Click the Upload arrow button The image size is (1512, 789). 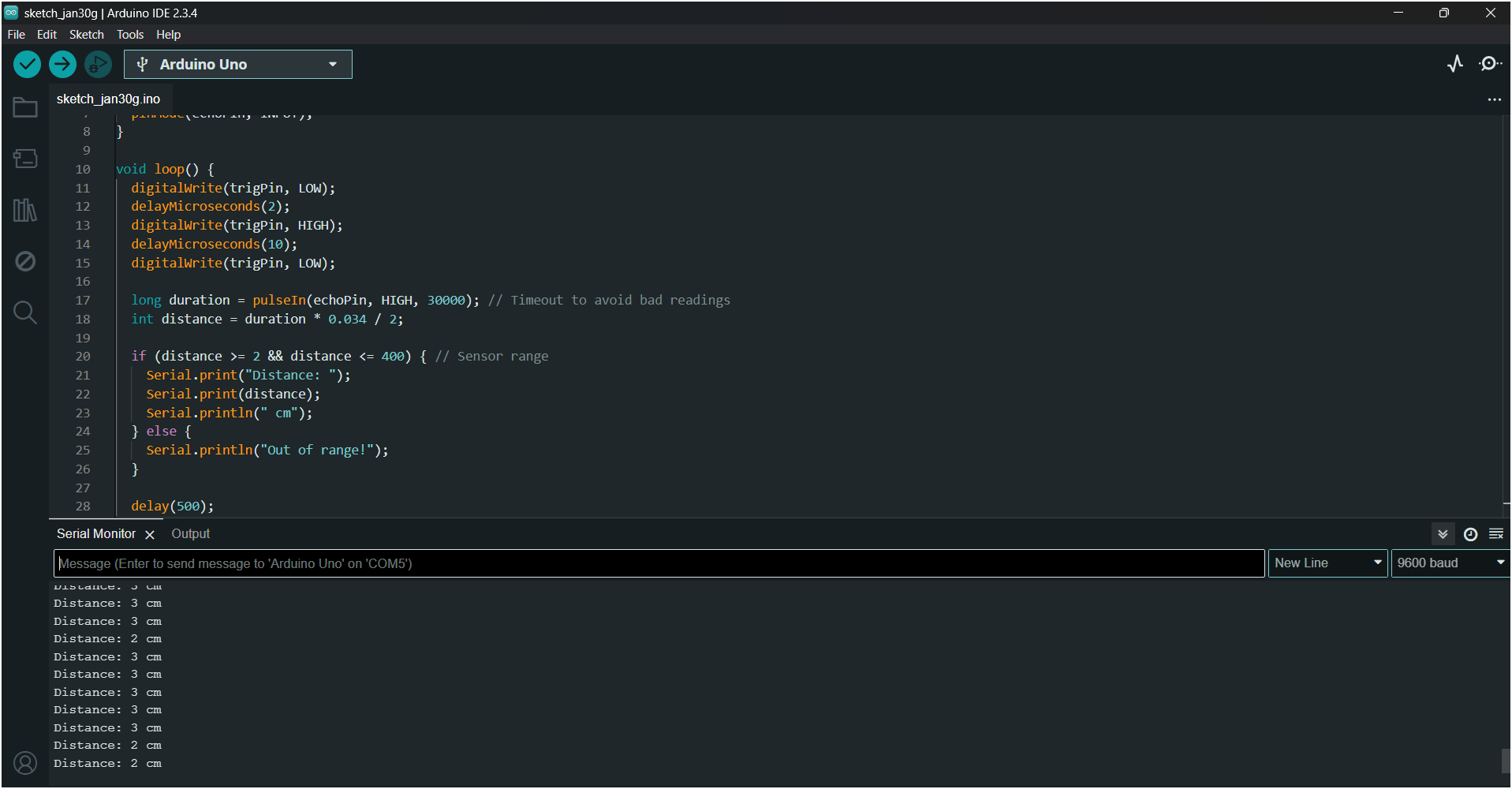tap(62, 64)
